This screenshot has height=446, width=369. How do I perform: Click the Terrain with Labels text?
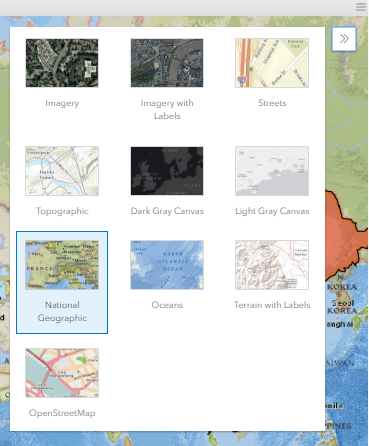point(272,305)
